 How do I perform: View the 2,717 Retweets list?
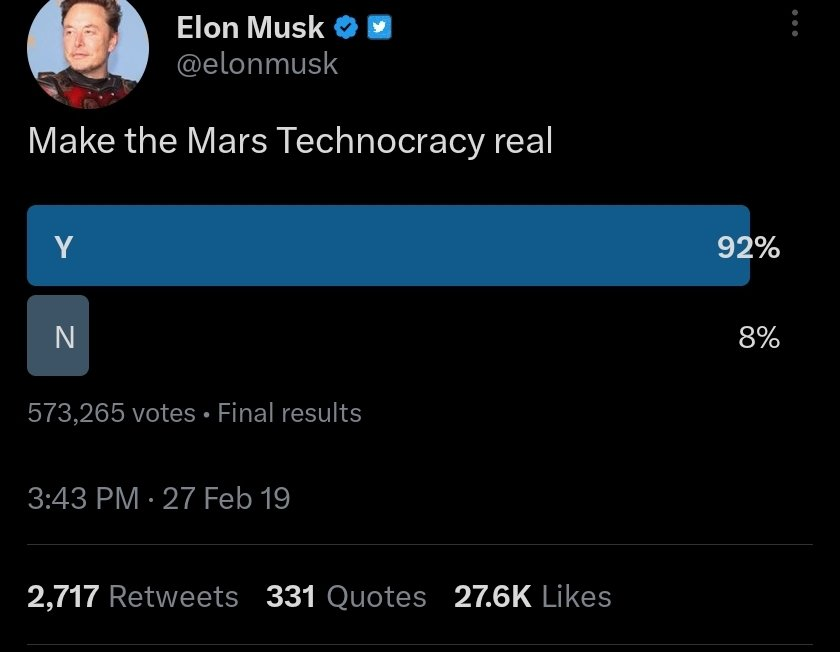coord(133,597)
